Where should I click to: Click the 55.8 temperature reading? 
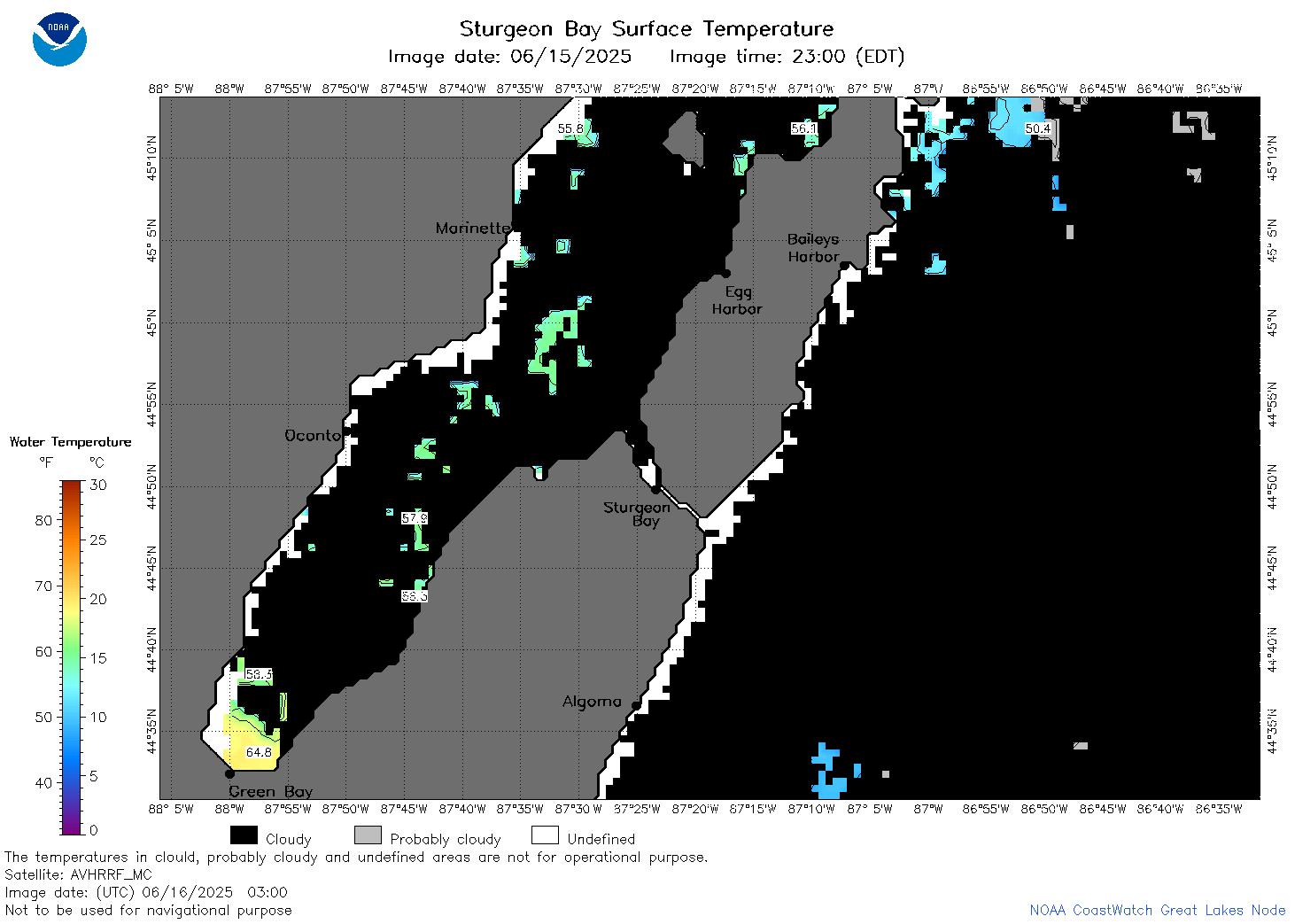coord(570,128)
